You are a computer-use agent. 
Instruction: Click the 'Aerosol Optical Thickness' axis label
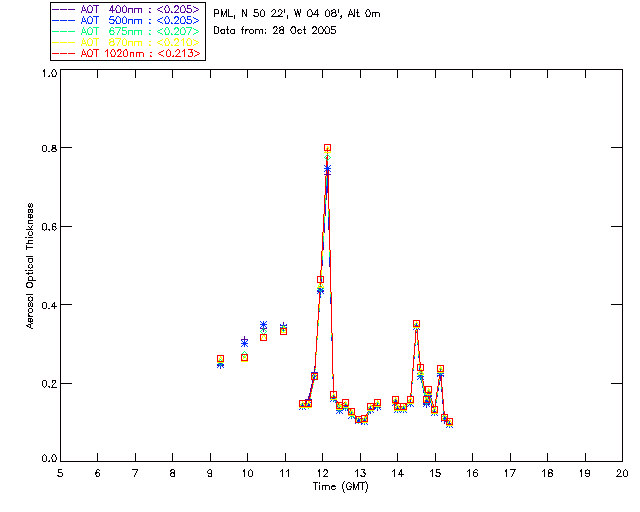(30, 266)
